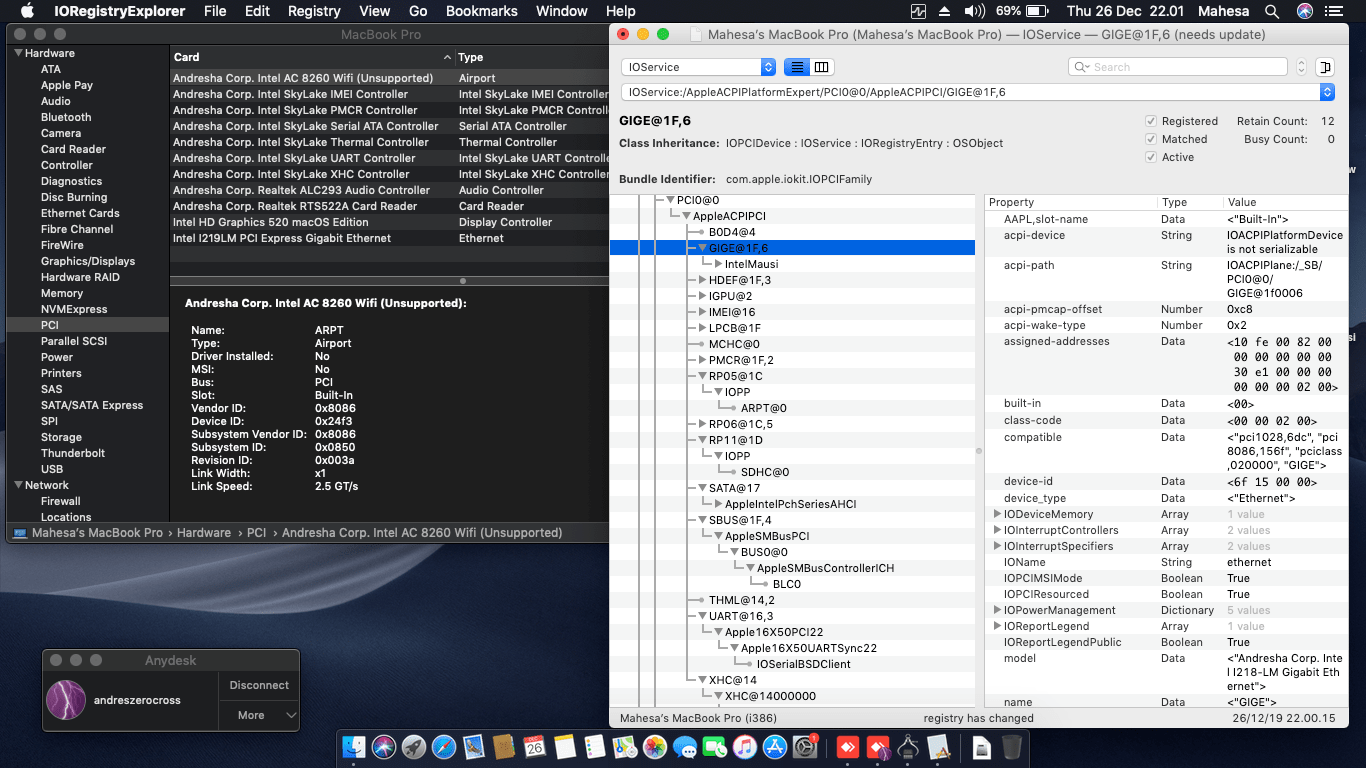The height and width of the screenshot is (768, 1366).
Task: Open the Registry menu
Action: pyautogui.click(x=314, y=11)
